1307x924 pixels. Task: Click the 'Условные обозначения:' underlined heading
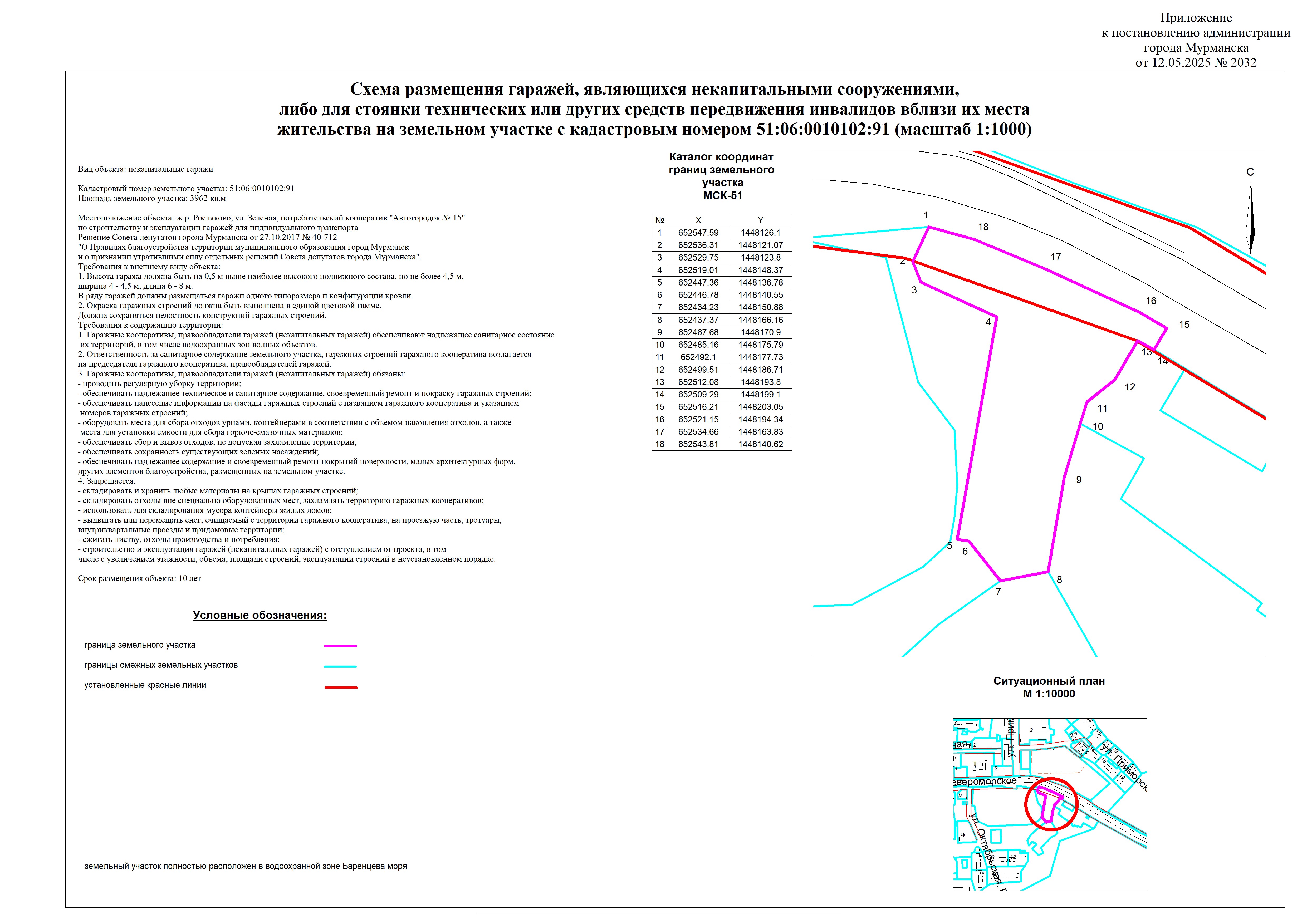[260, 616]
